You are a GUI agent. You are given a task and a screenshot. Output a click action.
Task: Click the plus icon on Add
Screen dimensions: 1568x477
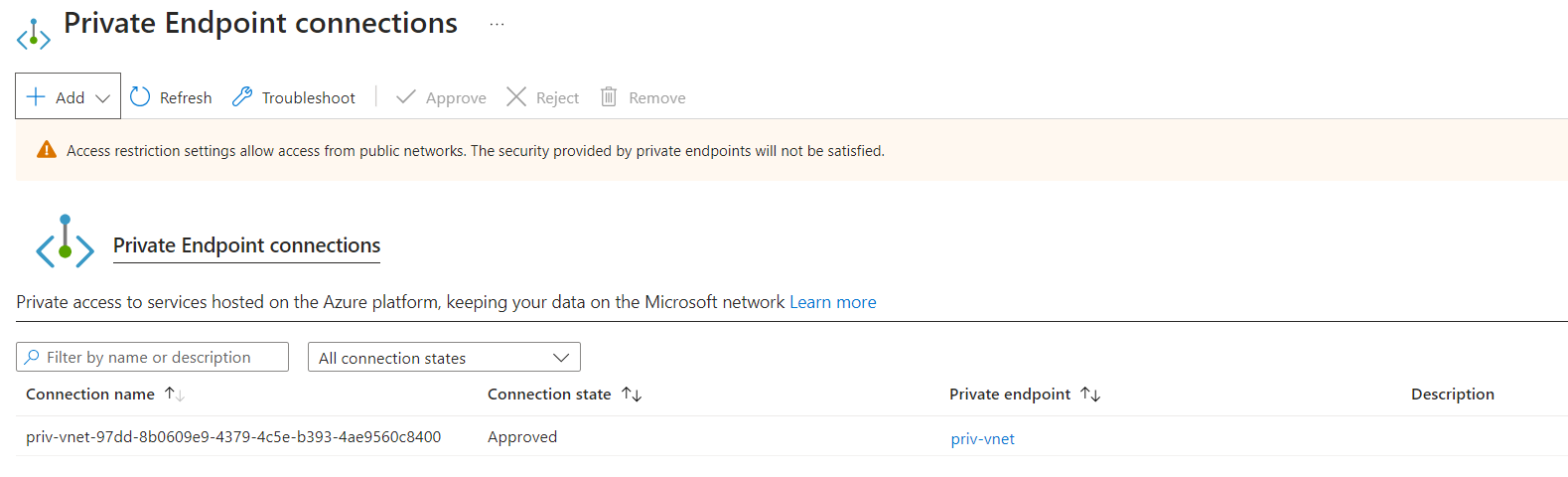tap(36, 96)
